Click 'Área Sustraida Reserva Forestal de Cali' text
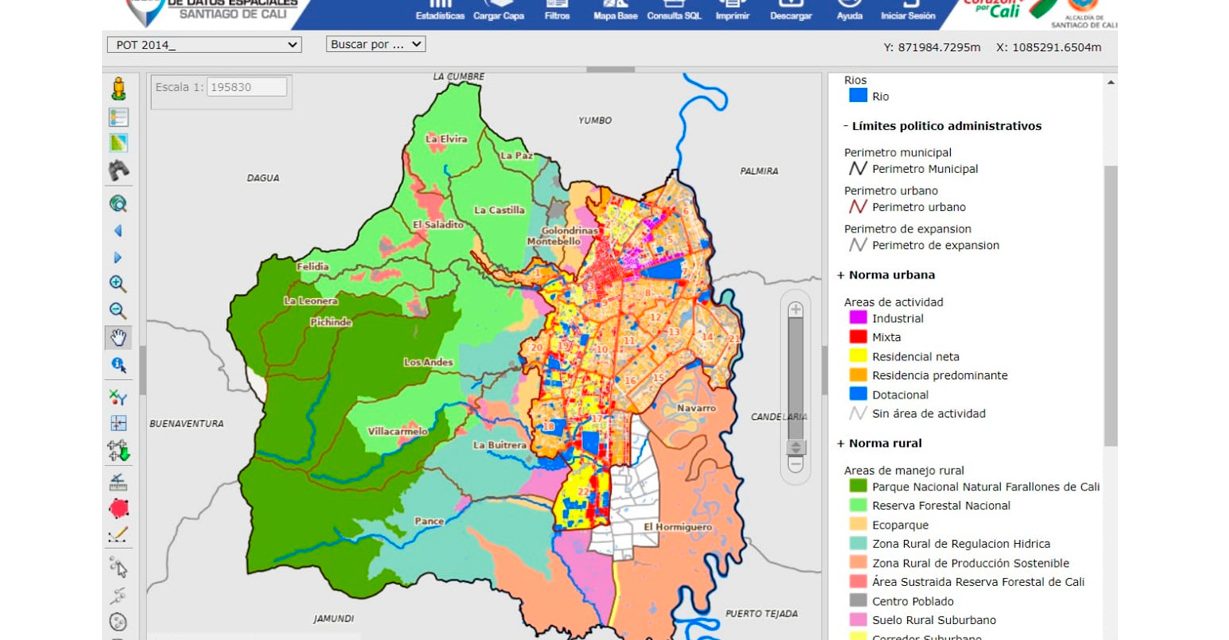The image size is (1229, 640). coord(978,582)
